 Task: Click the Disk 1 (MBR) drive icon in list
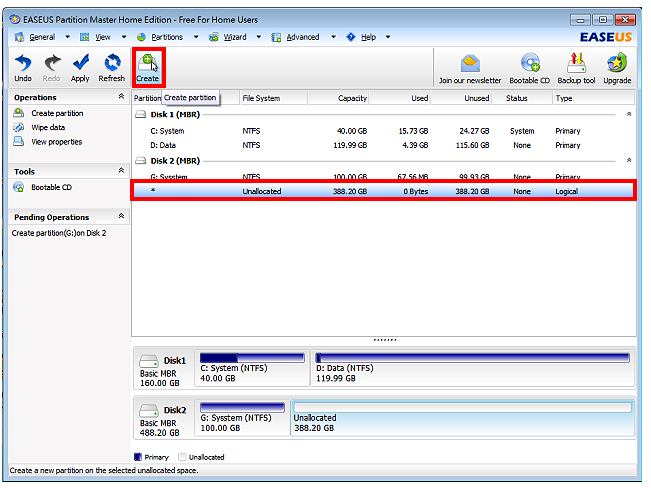tap(141, 114)
